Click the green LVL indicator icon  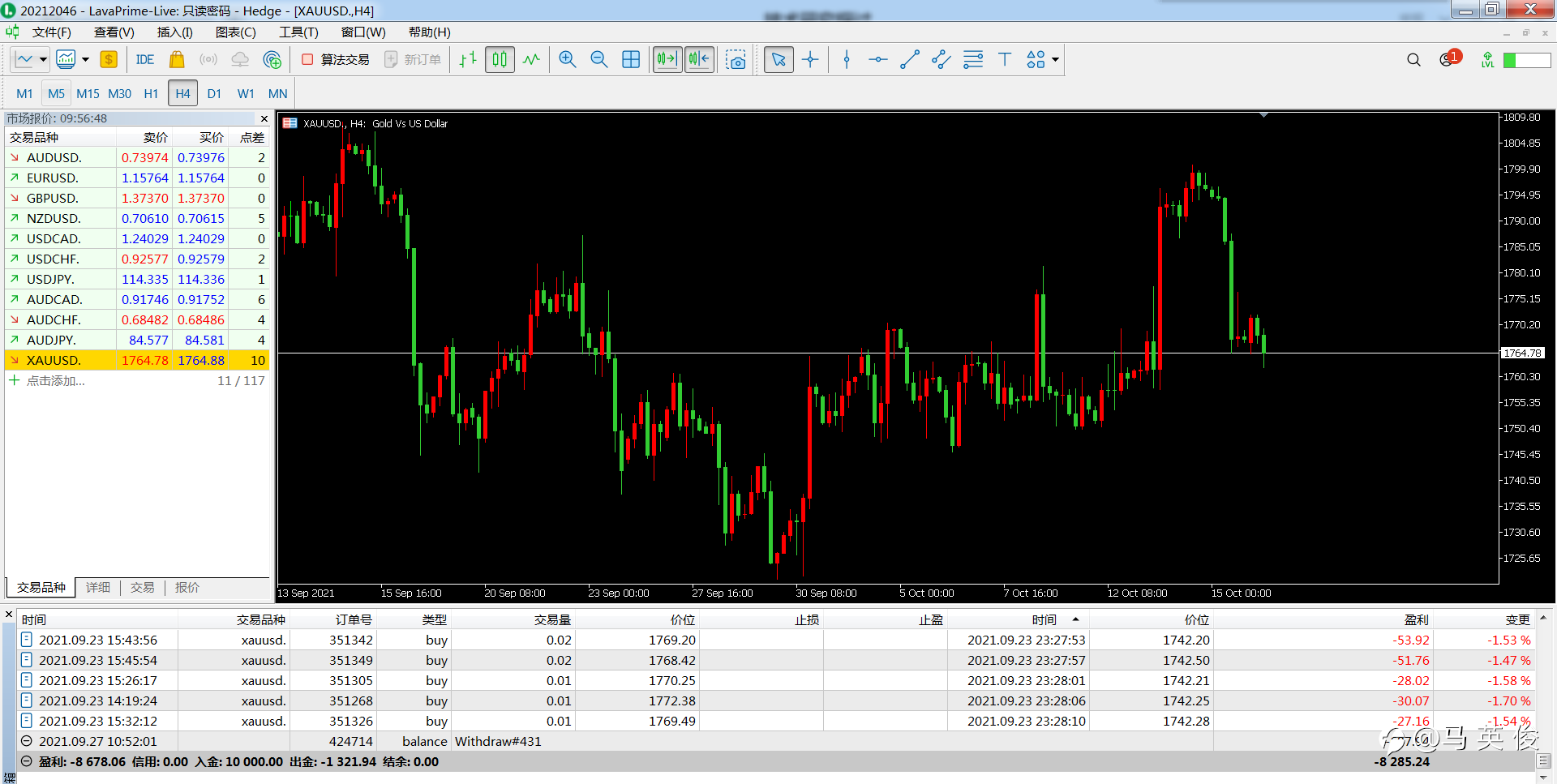[x=1487, y=60]
